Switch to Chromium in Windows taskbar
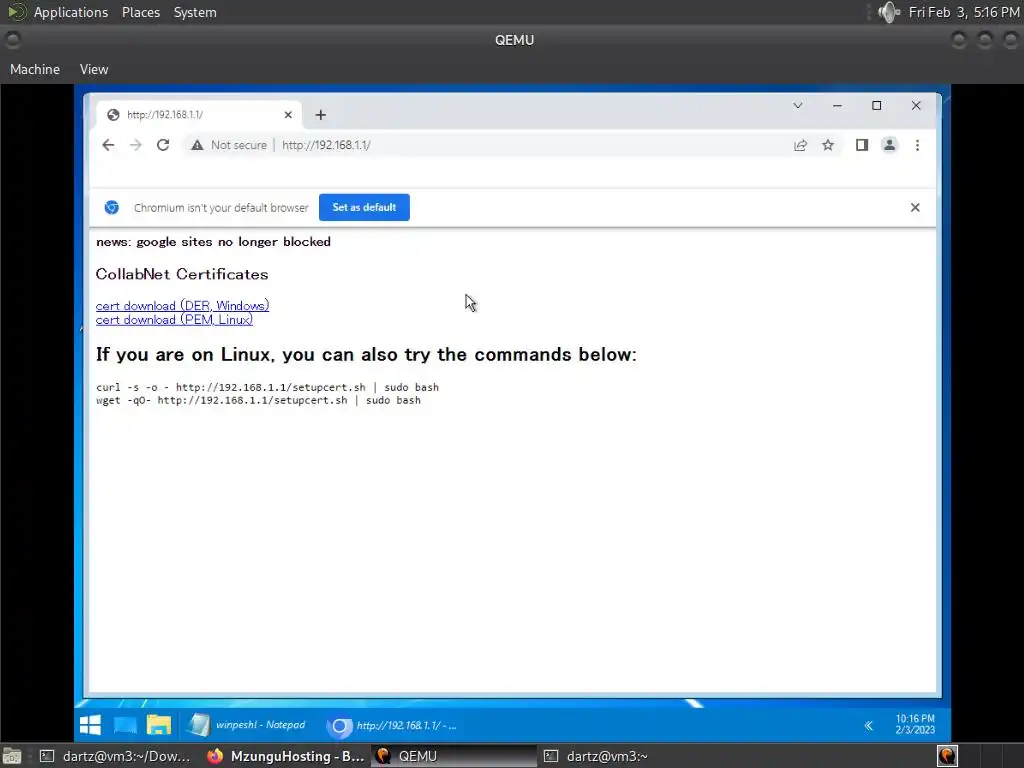The width and height of the screenshot is (1024, 768). pyautogui.click(x=392, y=725)
